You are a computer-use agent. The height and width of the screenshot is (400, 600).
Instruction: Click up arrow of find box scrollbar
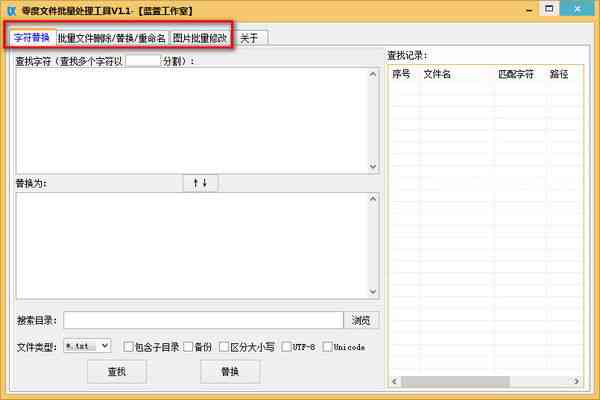pyautogui.click(x=373, y=74)
